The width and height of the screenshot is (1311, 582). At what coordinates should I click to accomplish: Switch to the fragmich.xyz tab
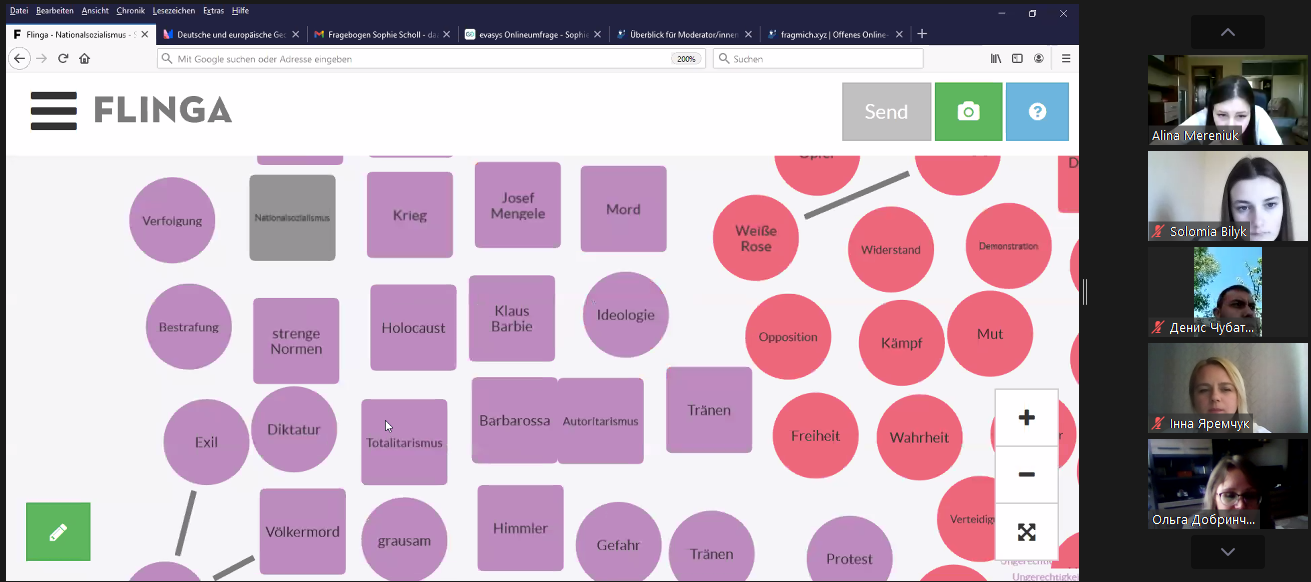pos(827,34)
